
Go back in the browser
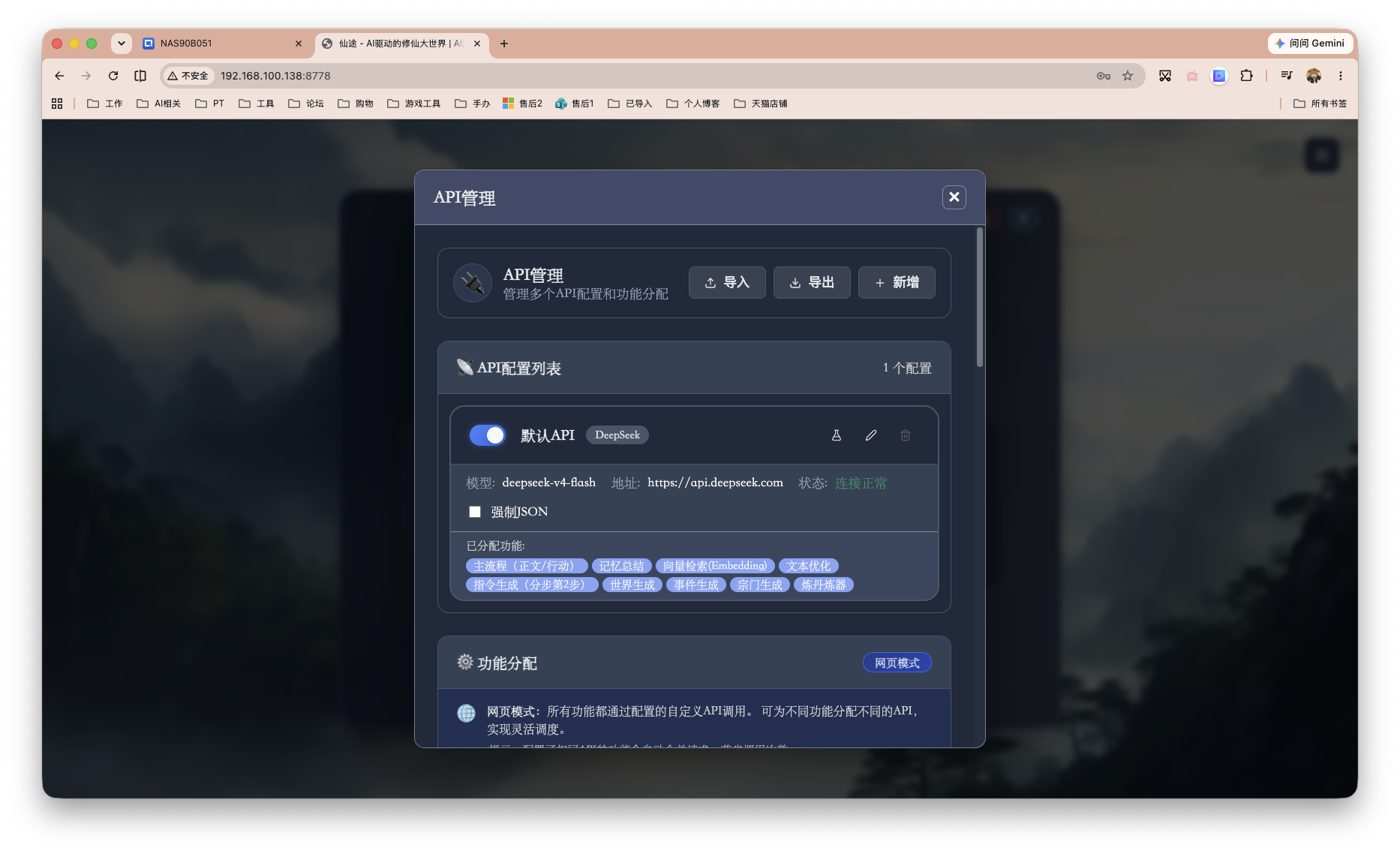click(59, 76)
